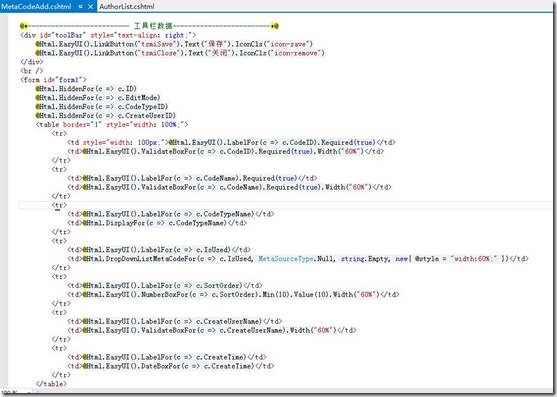
Task: Click the NumberBoxFor c.SortOrder line
Action: tap(233, 294)
